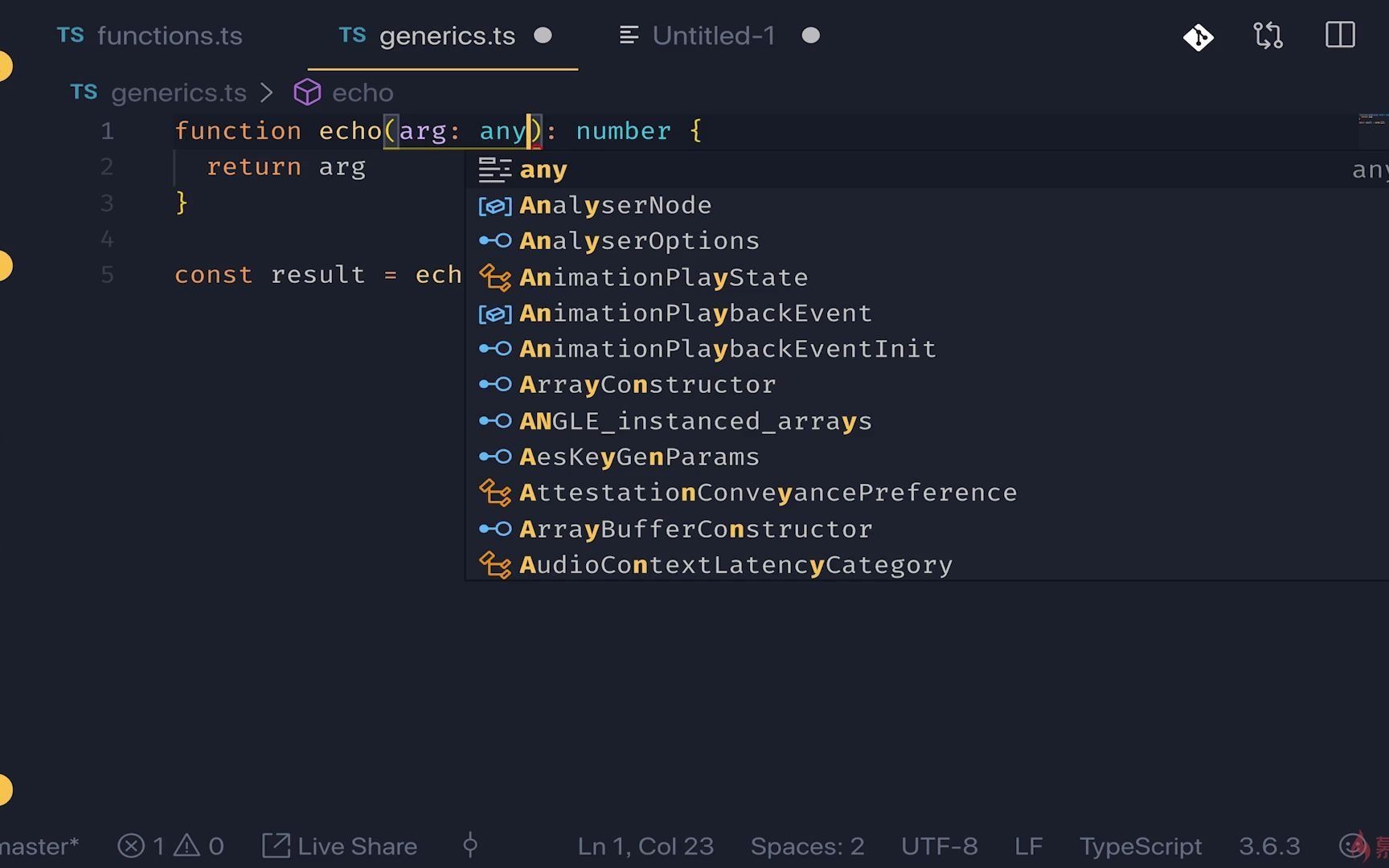This screenshot has height=868, width=1389.
Task: Click line number 4 in gutter
Action: [107, 239]
